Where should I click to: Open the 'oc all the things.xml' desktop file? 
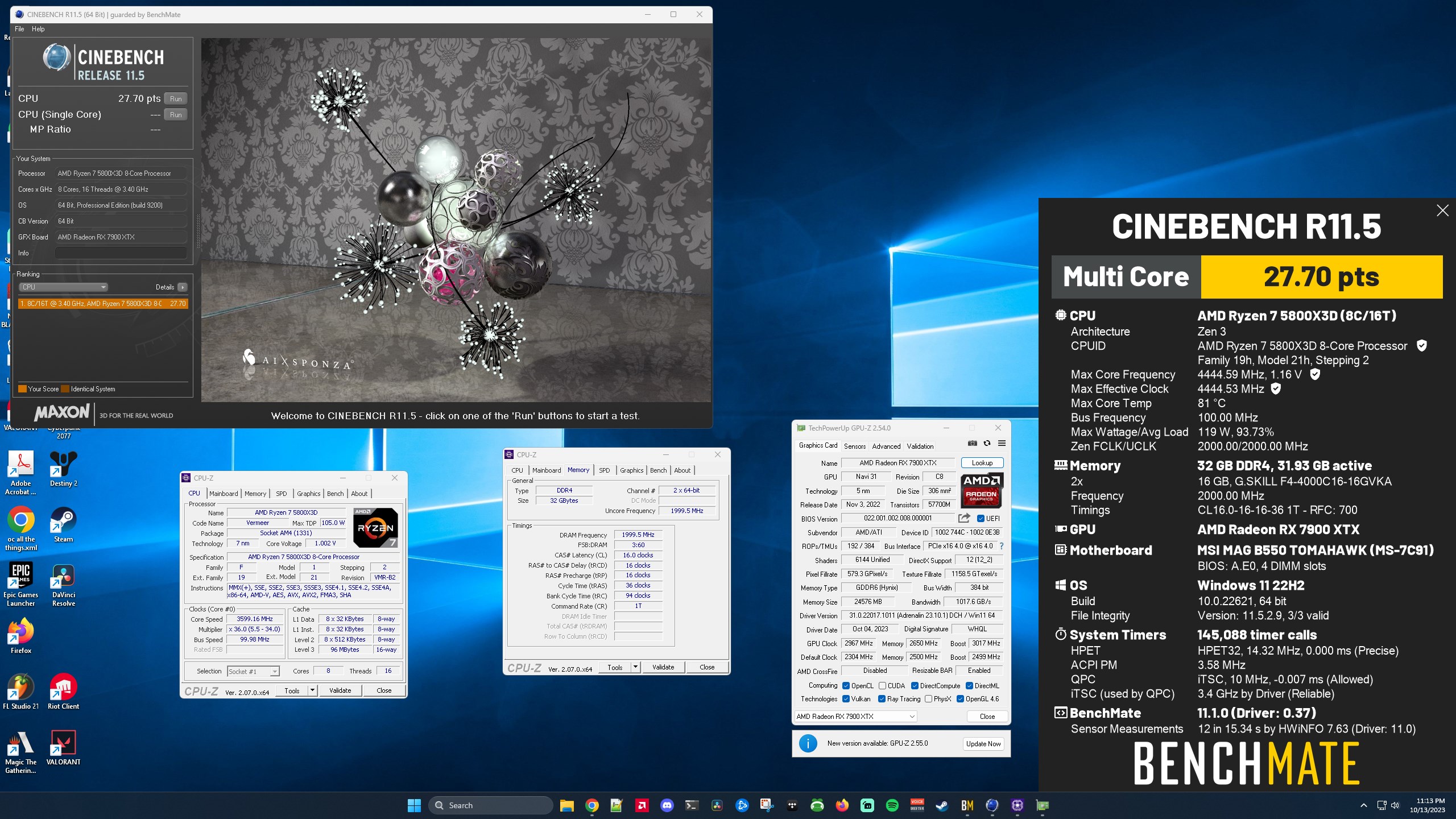click(x=21, y=529)
